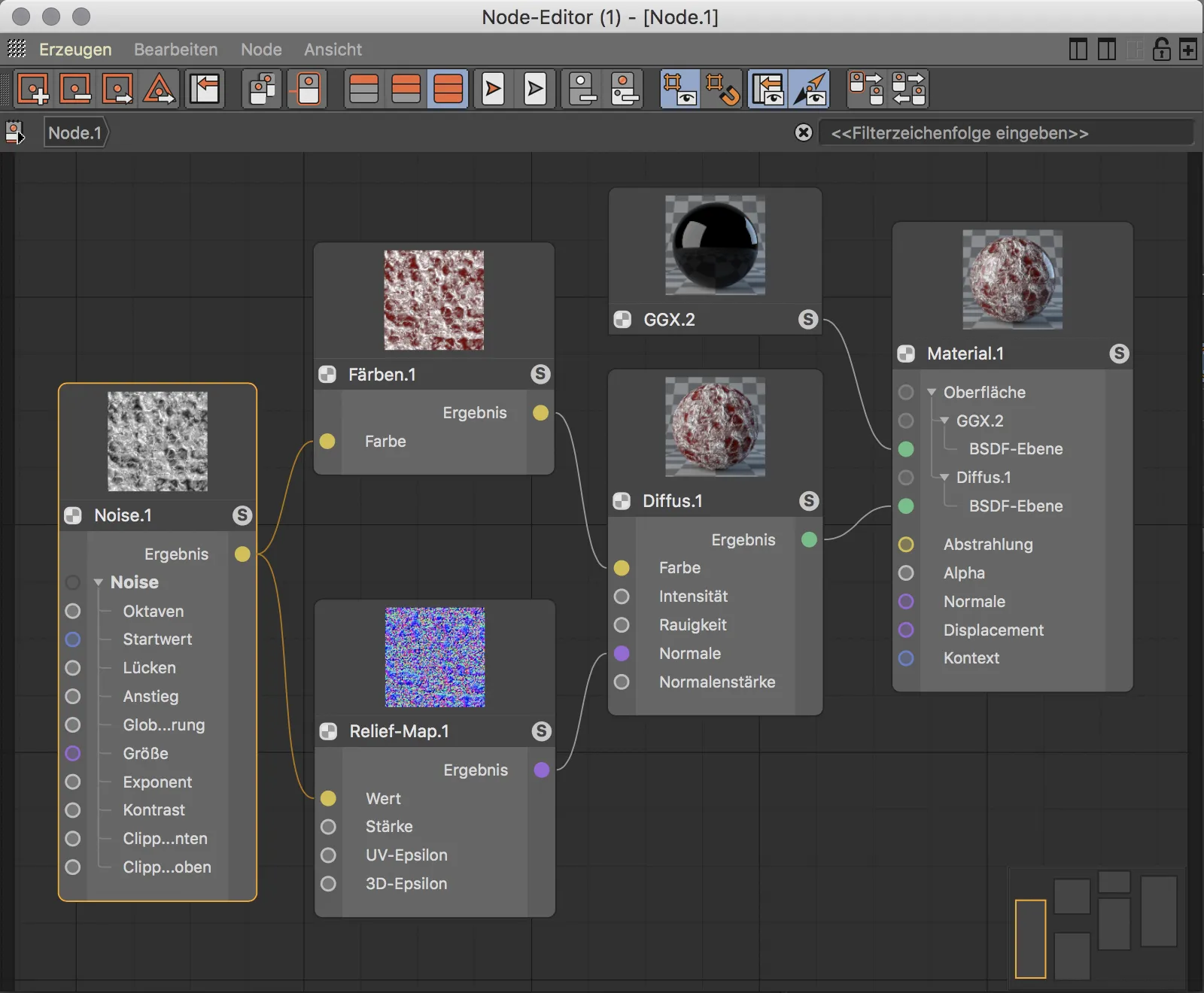1204x993 pixels.
Task: Click the Oktaven input port in Noise.1
Action: (x=73, y=611)
